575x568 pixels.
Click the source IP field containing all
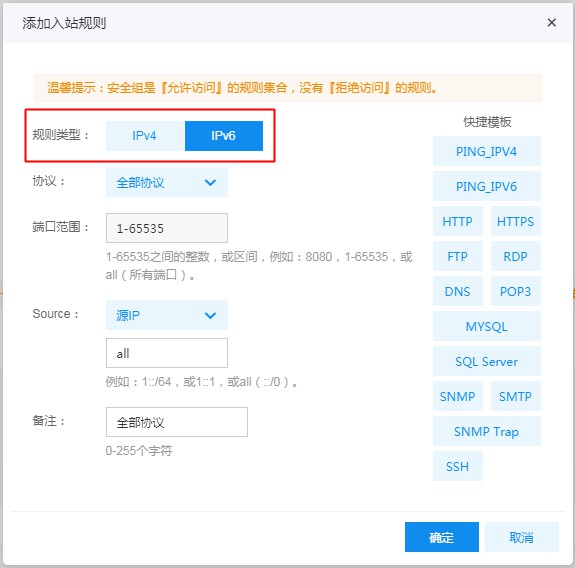pos(167,353)
